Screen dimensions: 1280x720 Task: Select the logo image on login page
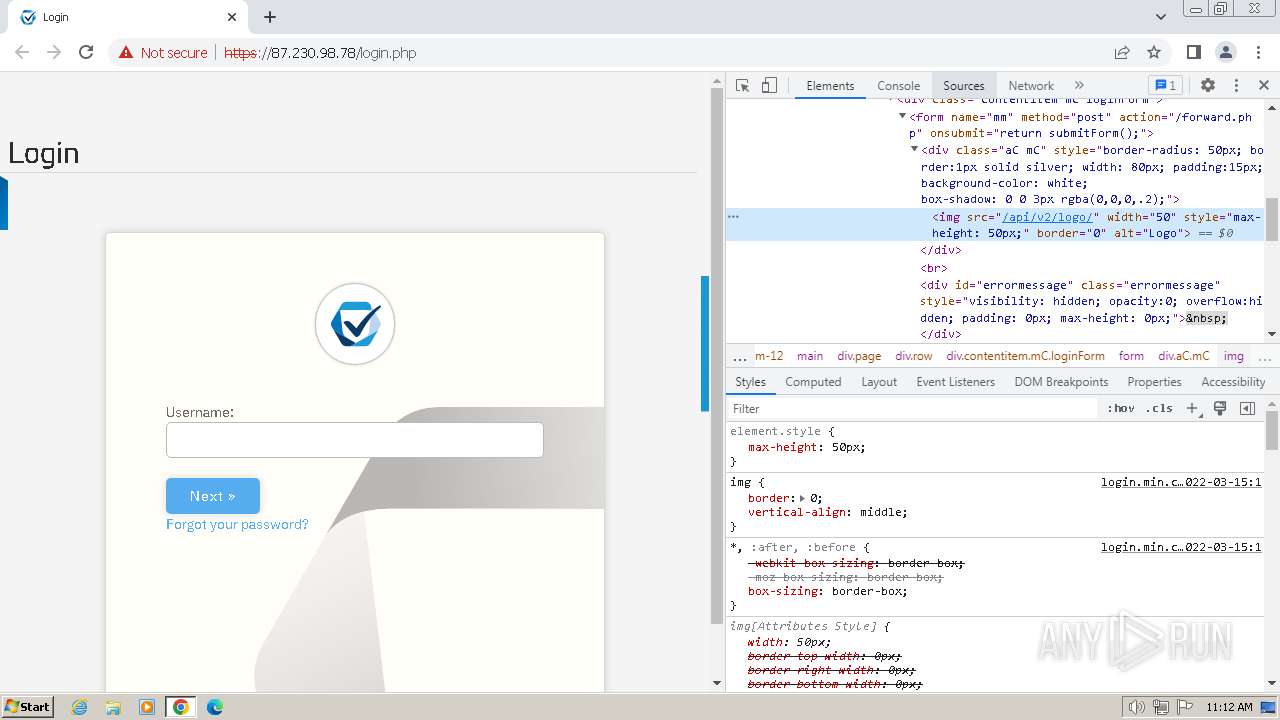point(355,324)
